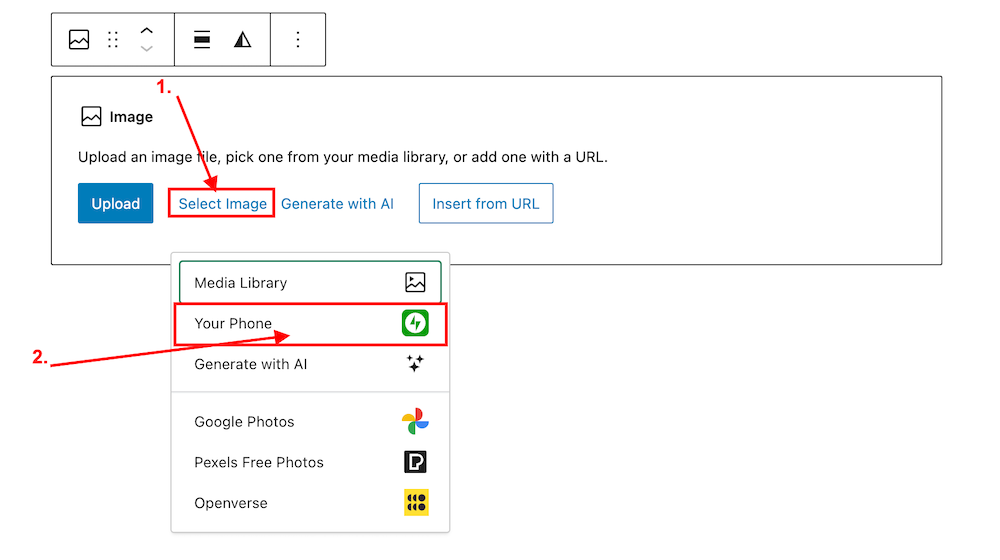Viewport: 1000px width, 560px height.
Task: Click the Jetpack icon beside Your Phone
Action: [415, 323]
